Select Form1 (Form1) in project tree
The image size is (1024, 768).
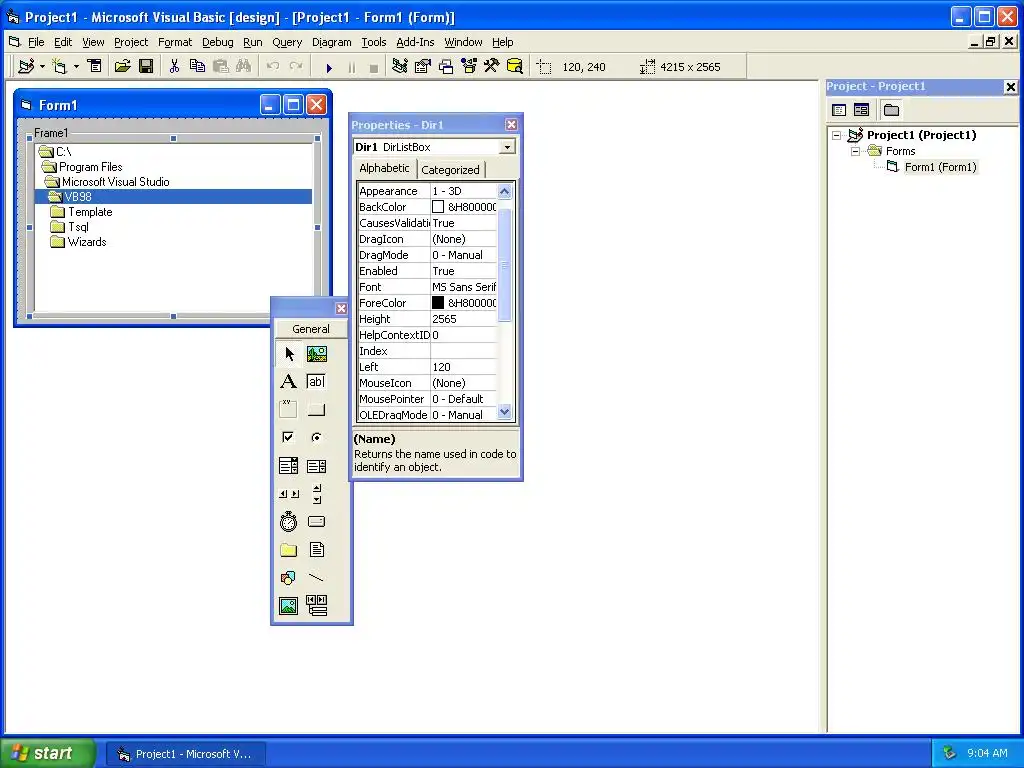point(940,167)
